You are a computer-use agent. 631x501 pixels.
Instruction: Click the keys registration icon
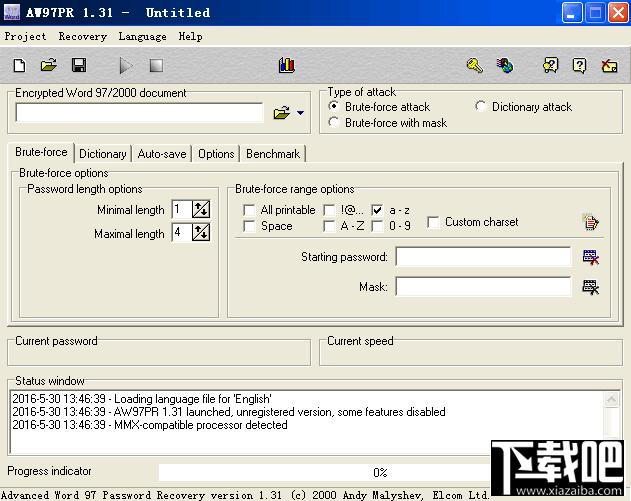tap(475, 66)
